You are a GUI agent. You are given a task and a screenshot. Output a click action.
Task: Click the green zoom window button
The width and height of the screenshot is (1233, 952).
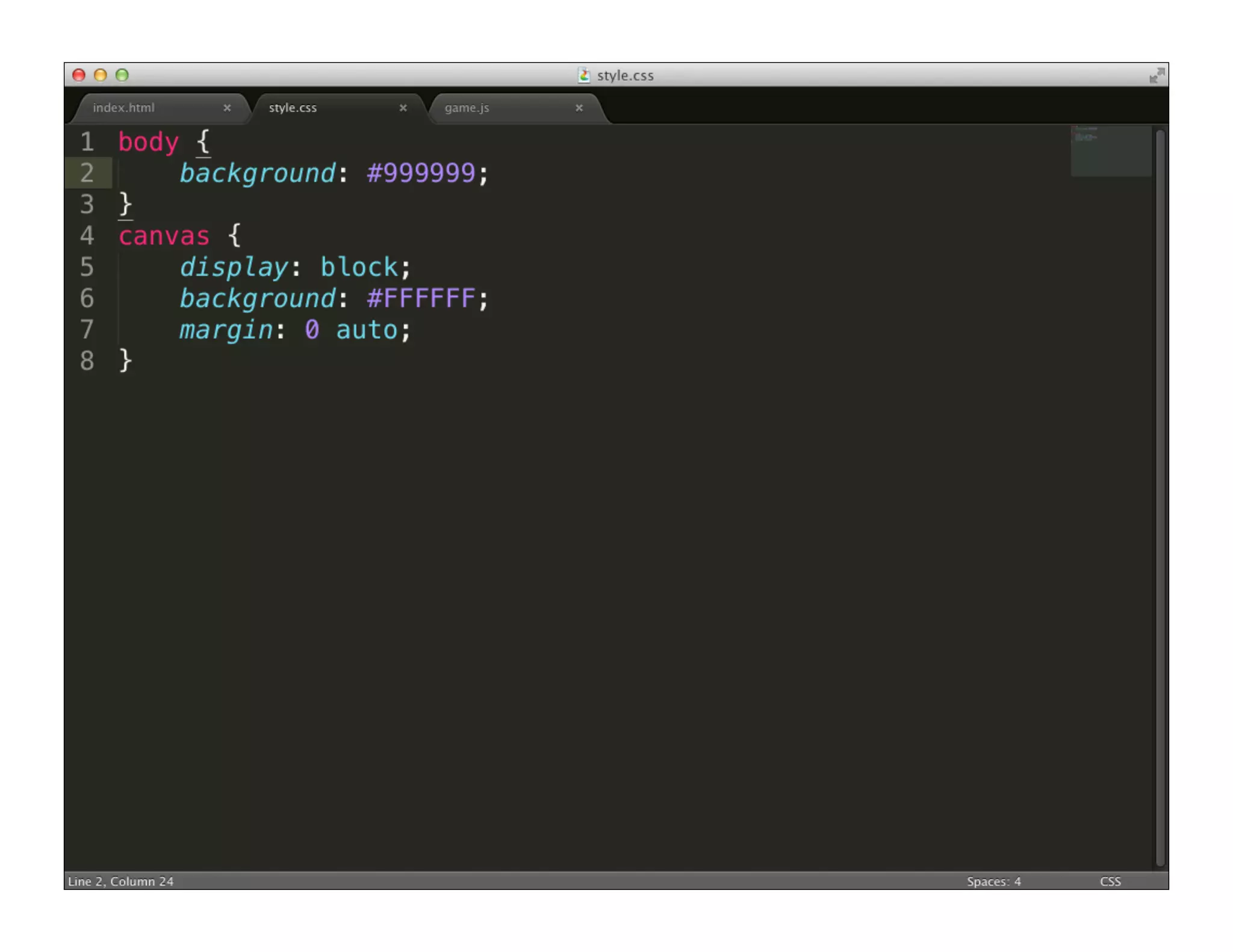[x=122, y=75]
